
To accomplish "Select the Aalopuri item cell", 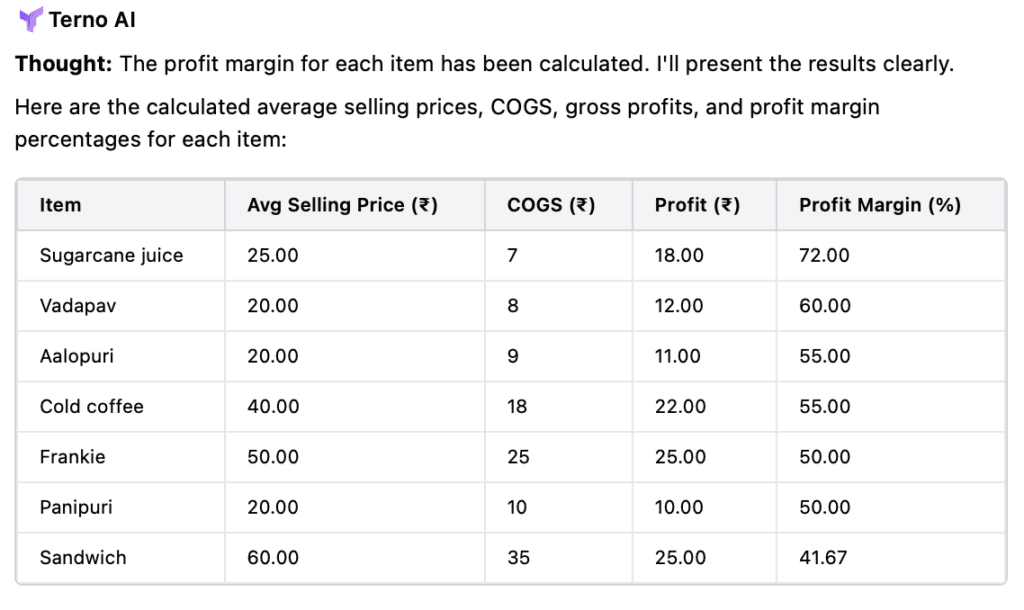I will click(x=78, y=356).
